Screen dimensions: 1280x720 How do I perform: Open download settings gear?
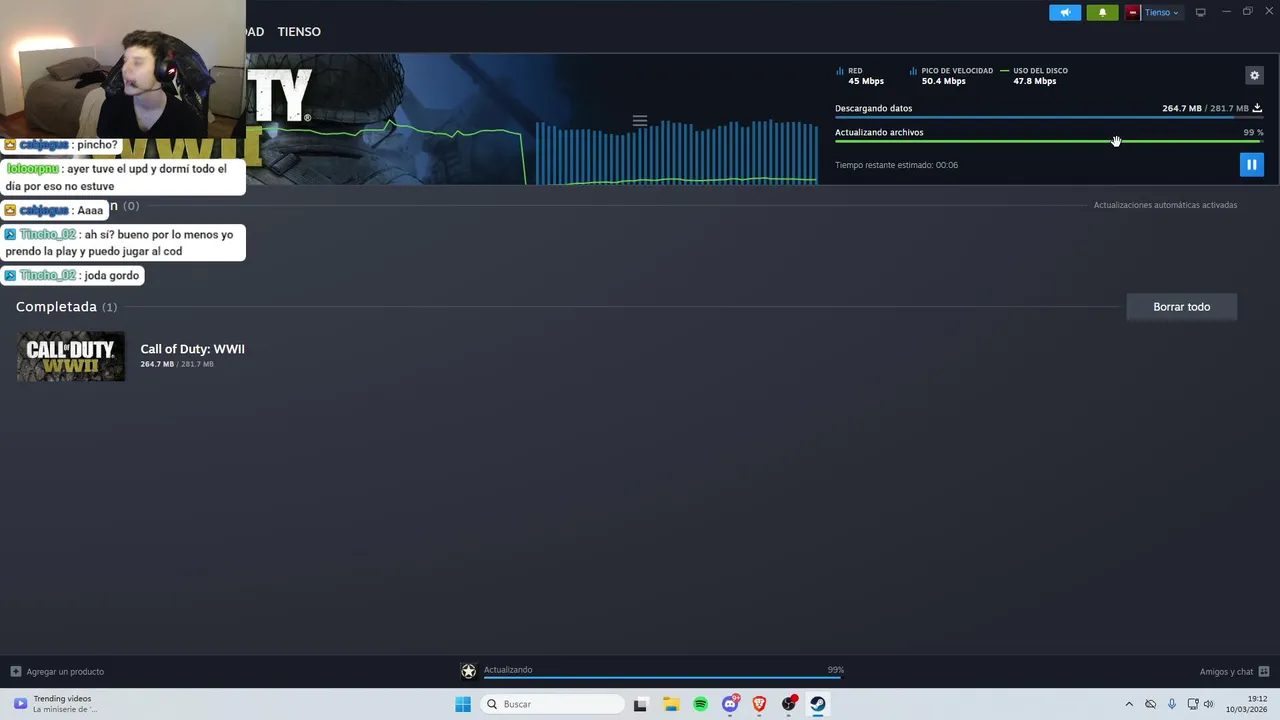click(1254, 75)
